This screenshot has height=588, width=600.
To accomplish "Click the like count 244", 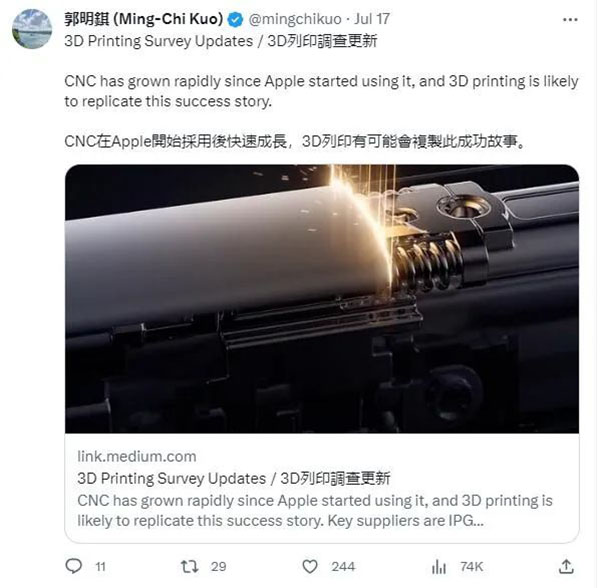I will pyautogui.click(x=343, y=567).
